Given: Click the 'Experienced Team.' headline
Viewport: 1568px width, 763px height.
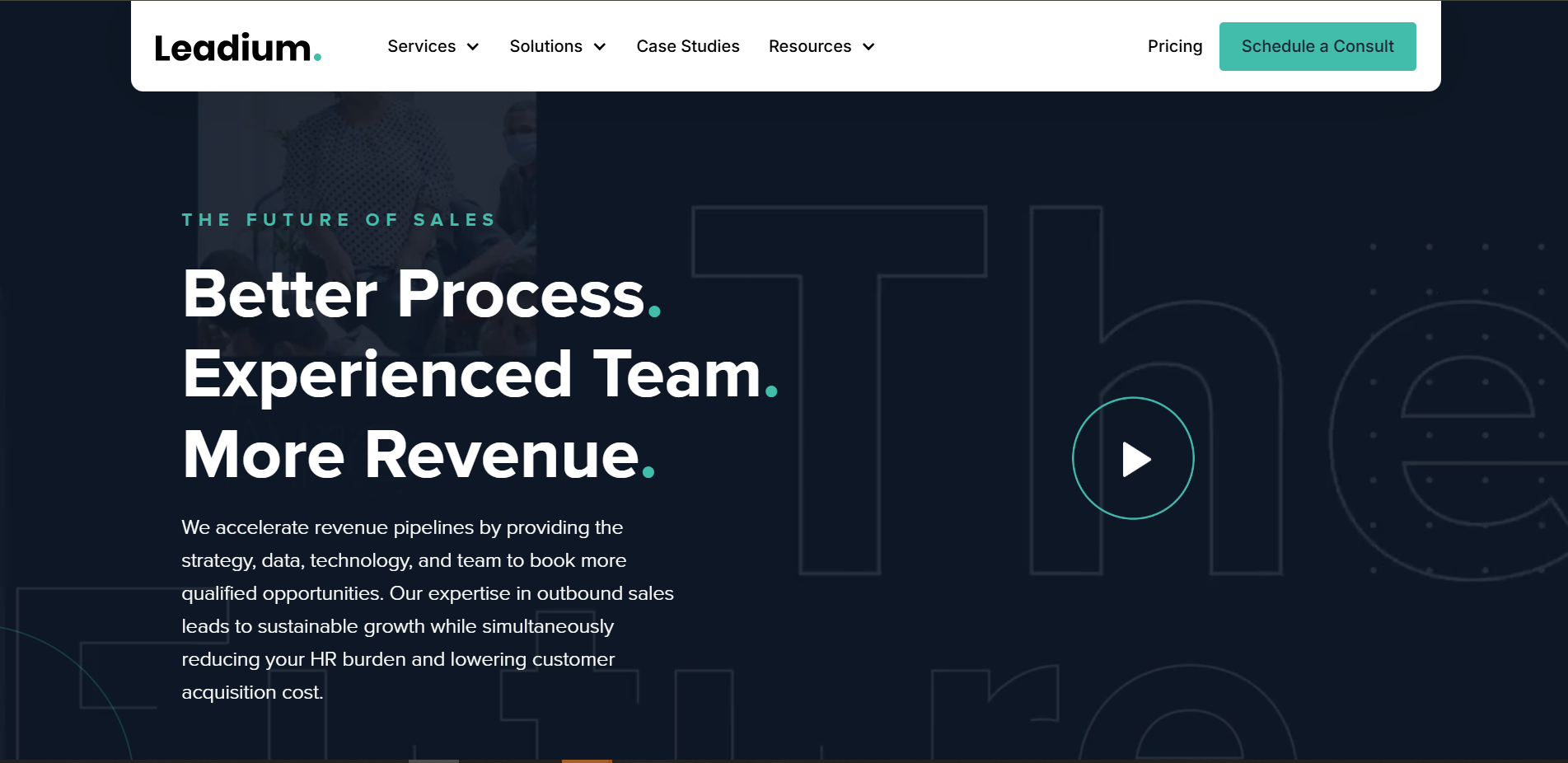Looking at the screenshot, I should (x=480, y=374).
